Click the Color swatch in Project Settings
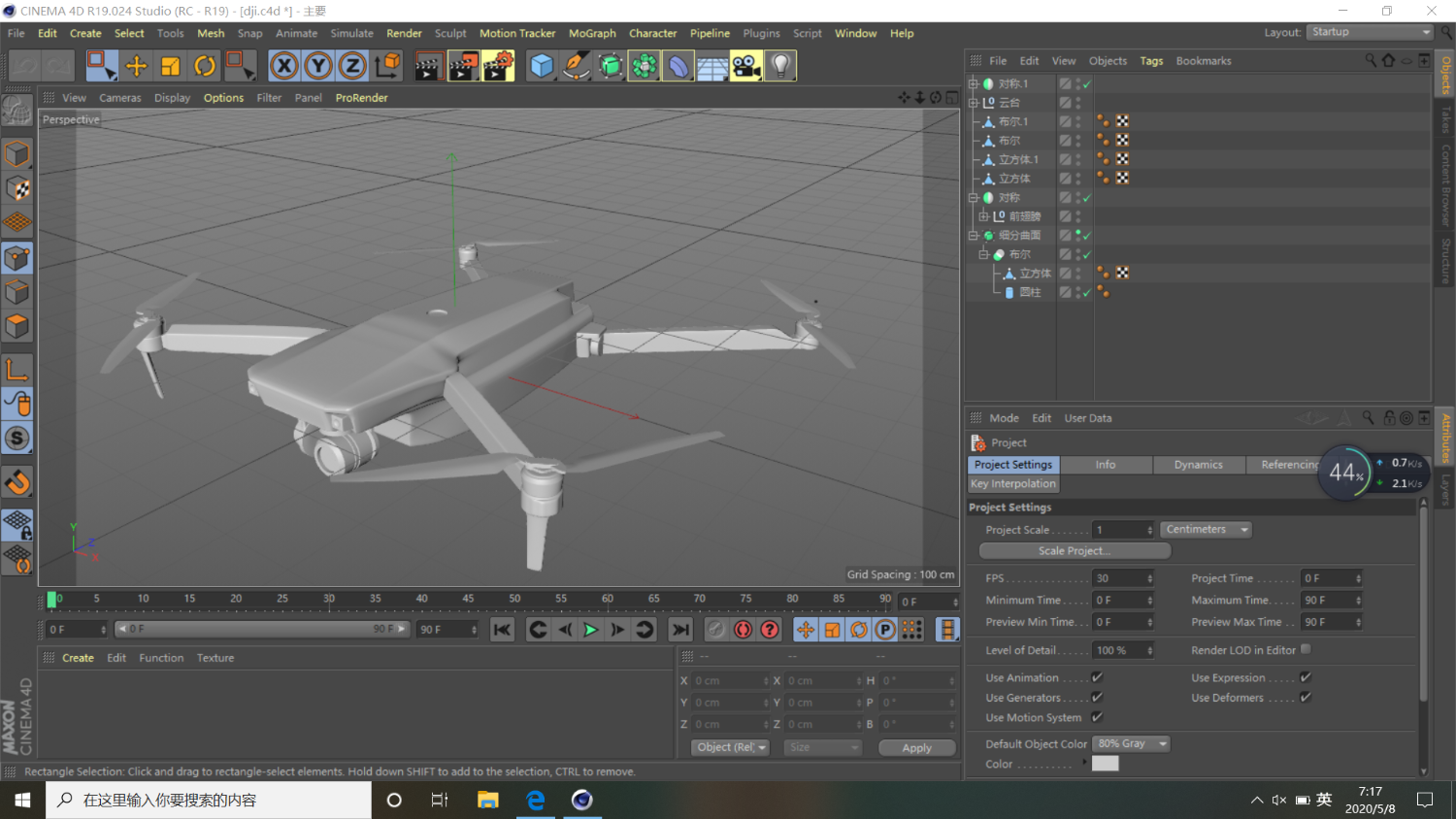The height and width of the screenshot is (819, 1456). [x=1106, y=764]
